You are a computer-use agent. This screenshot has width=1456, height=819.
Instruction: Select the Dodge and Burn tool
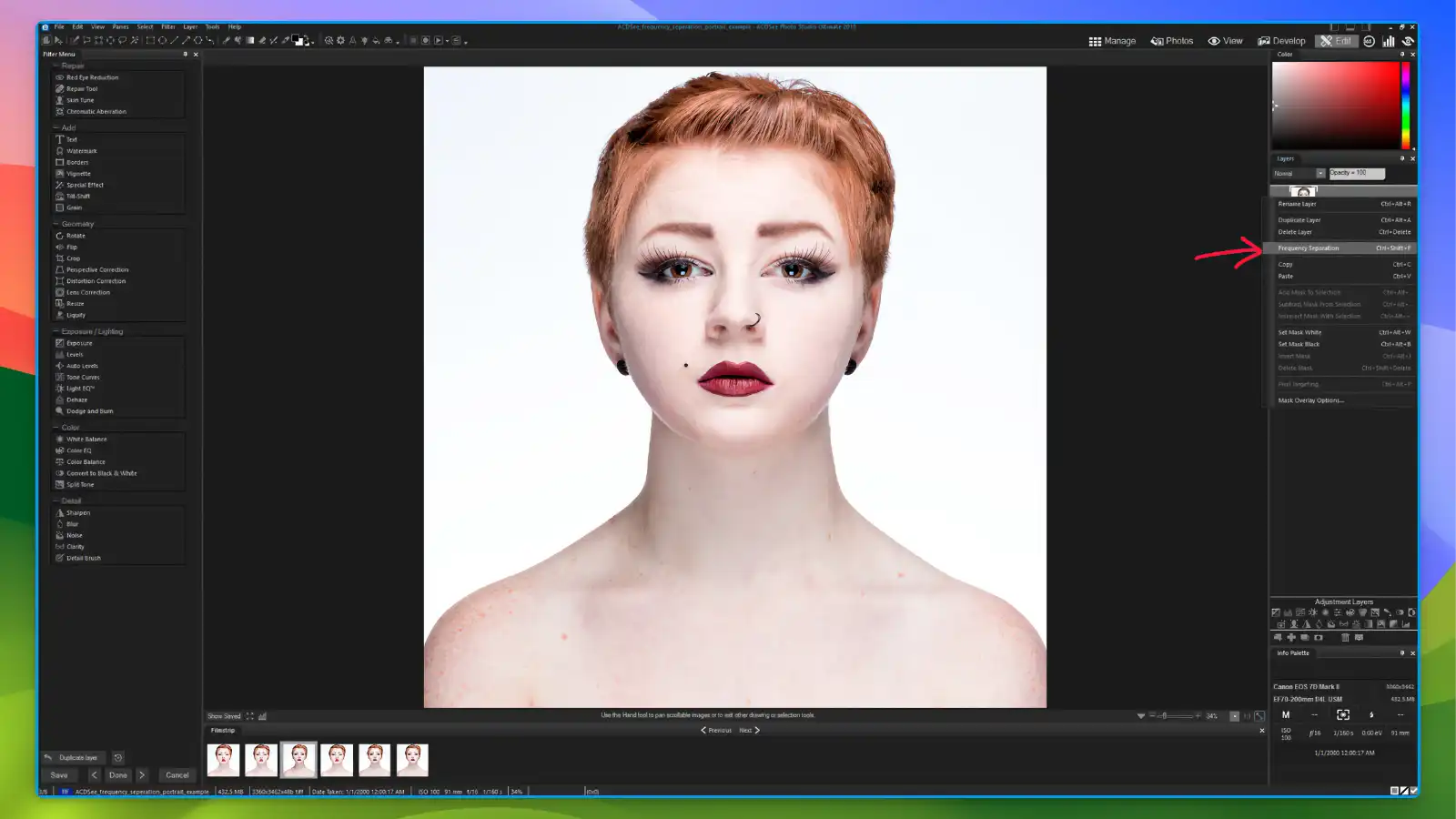(85, 410)
